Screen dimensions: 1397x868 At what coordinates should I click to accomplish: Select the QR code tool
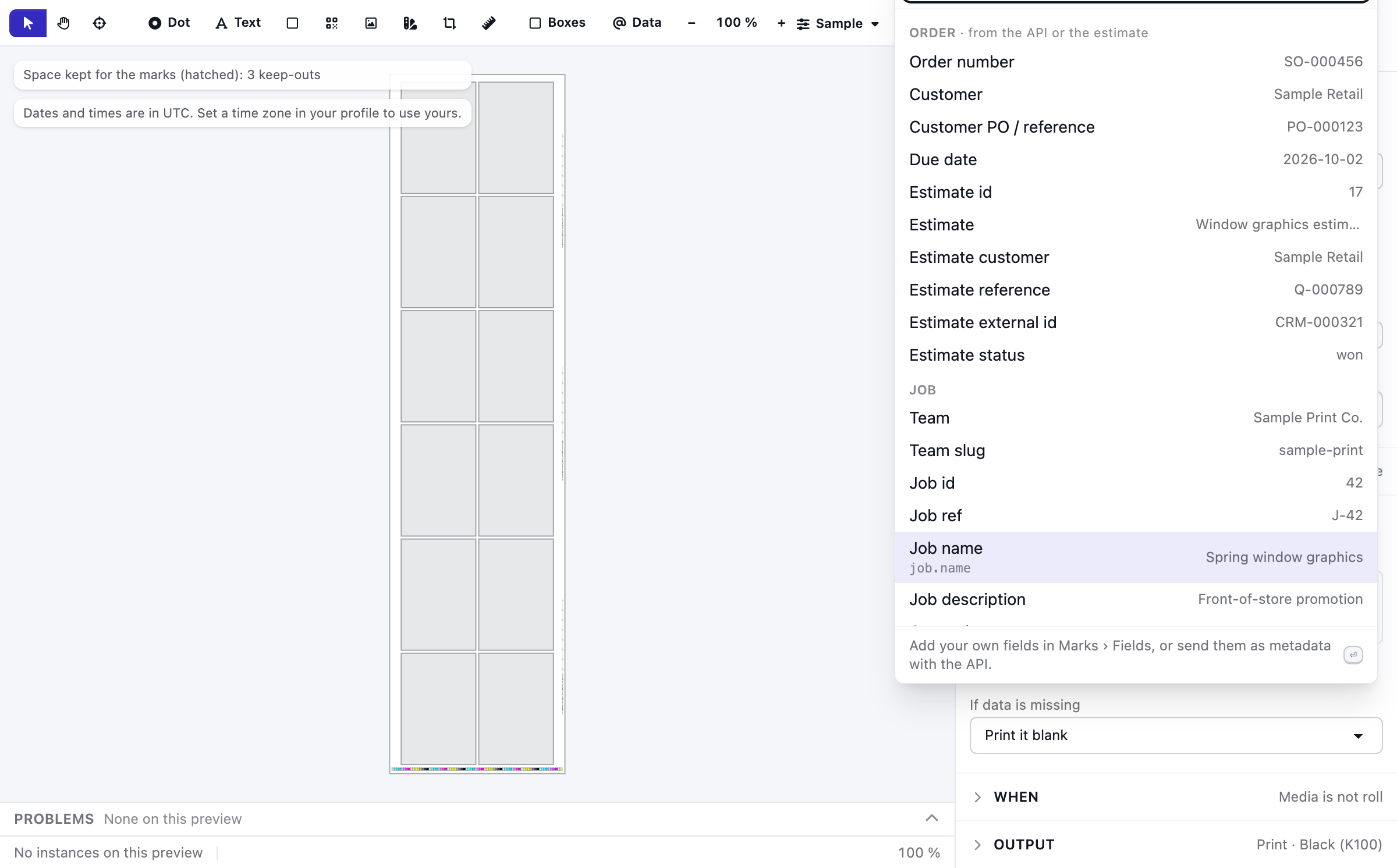(x=332, y=23)
